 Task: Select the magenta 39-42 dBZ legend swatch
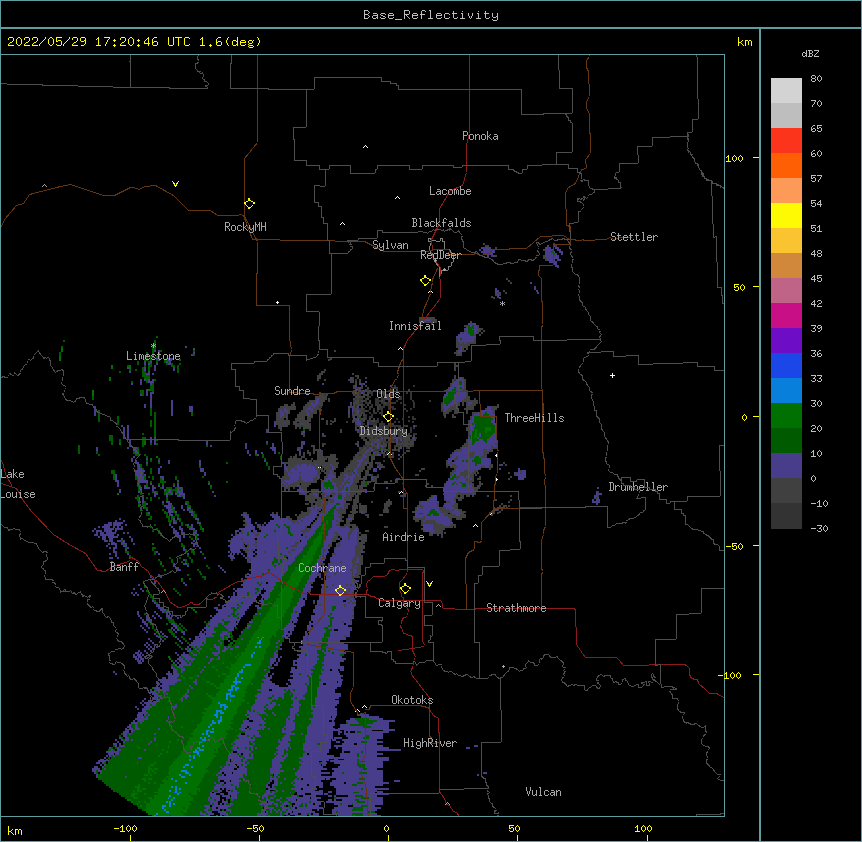[x=786, y=315]
